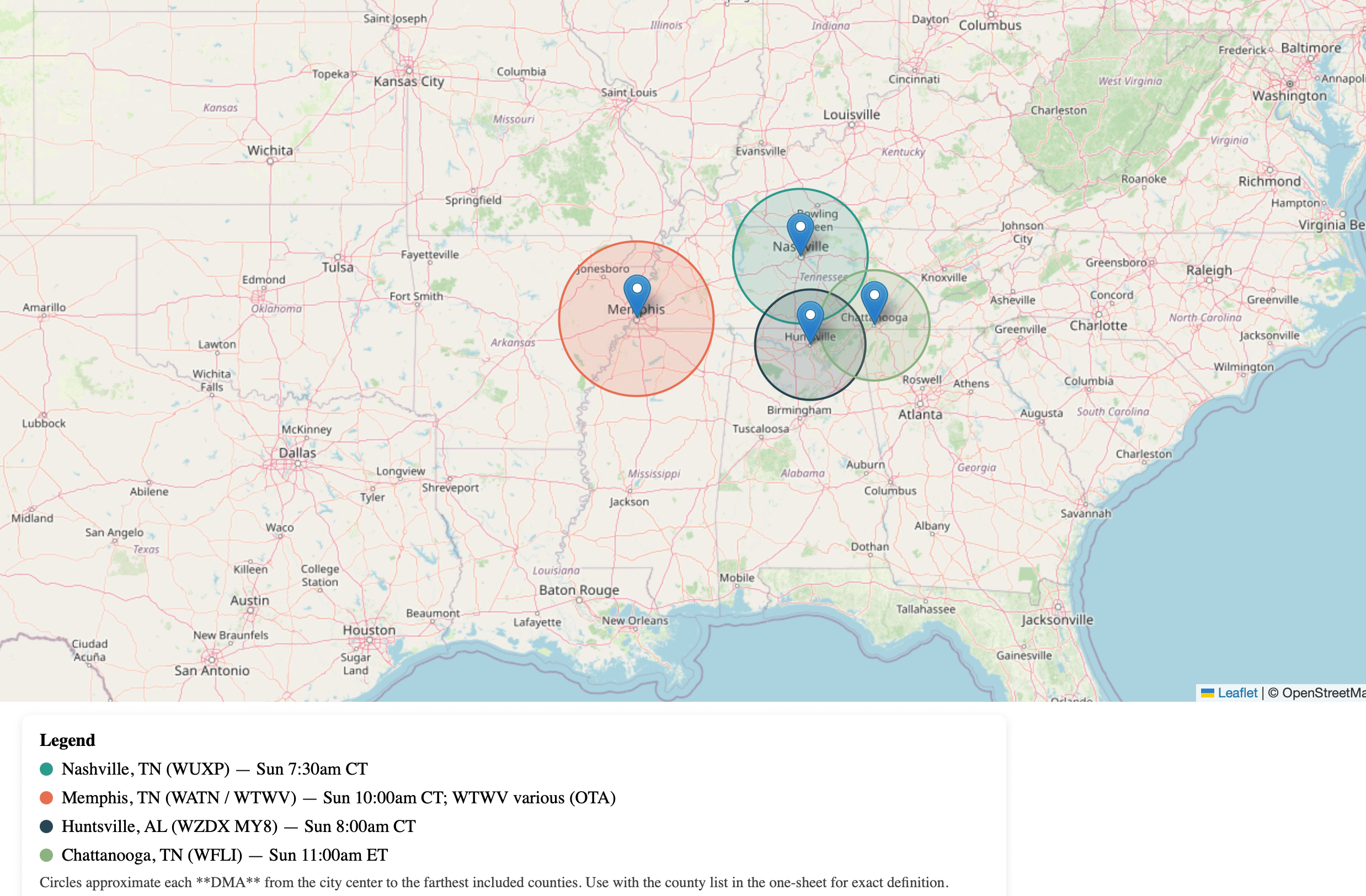Click the teal Nashville legend dot
The image size is (1366, 896).
46,769
